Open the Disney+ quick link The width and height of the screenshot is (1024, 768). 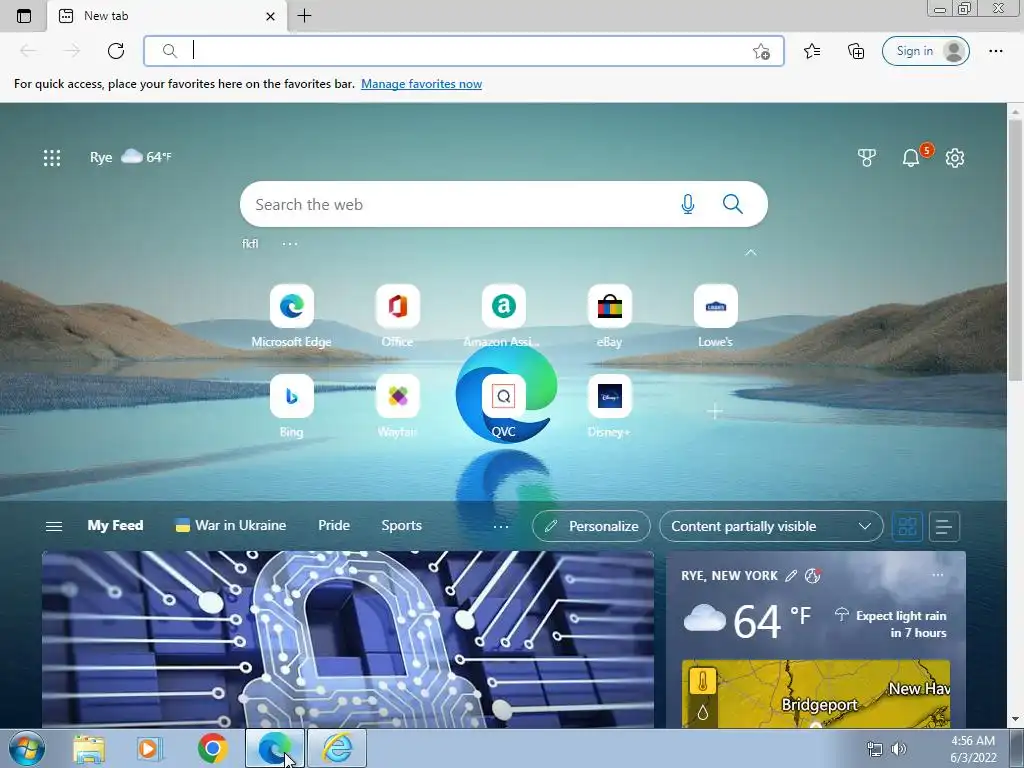click(x=609, y=406)
